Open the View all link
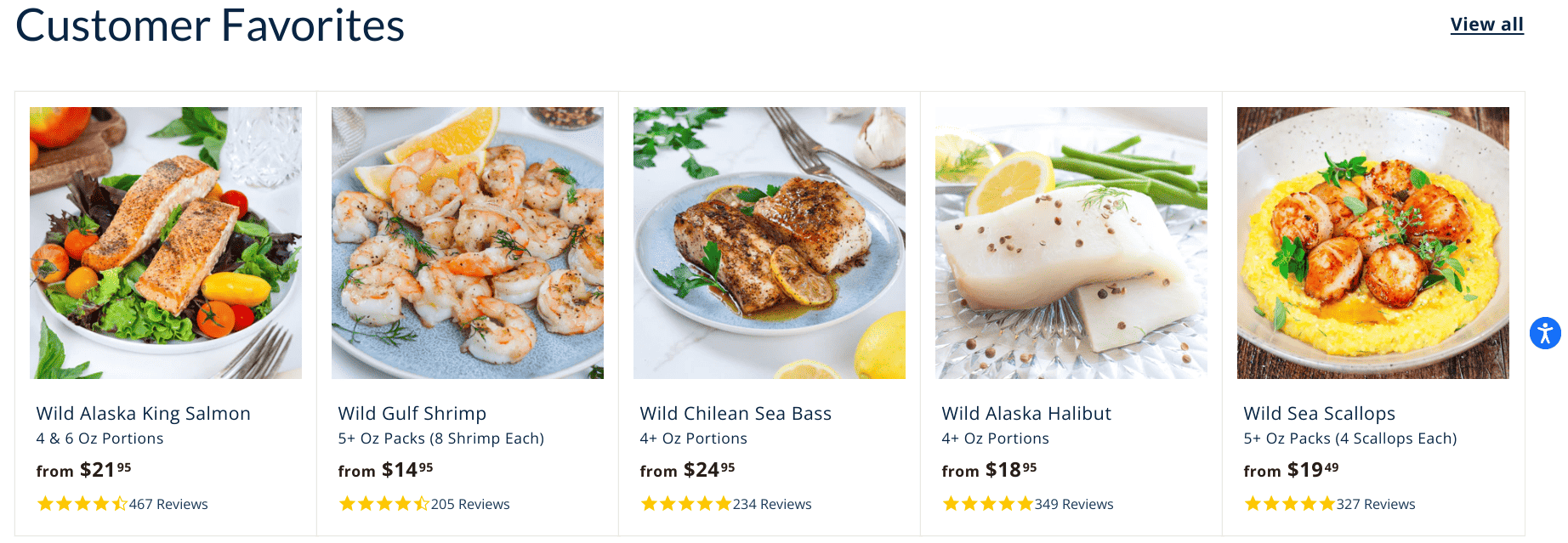This screenshot has height=543, width=1568. coord(1486,24)
